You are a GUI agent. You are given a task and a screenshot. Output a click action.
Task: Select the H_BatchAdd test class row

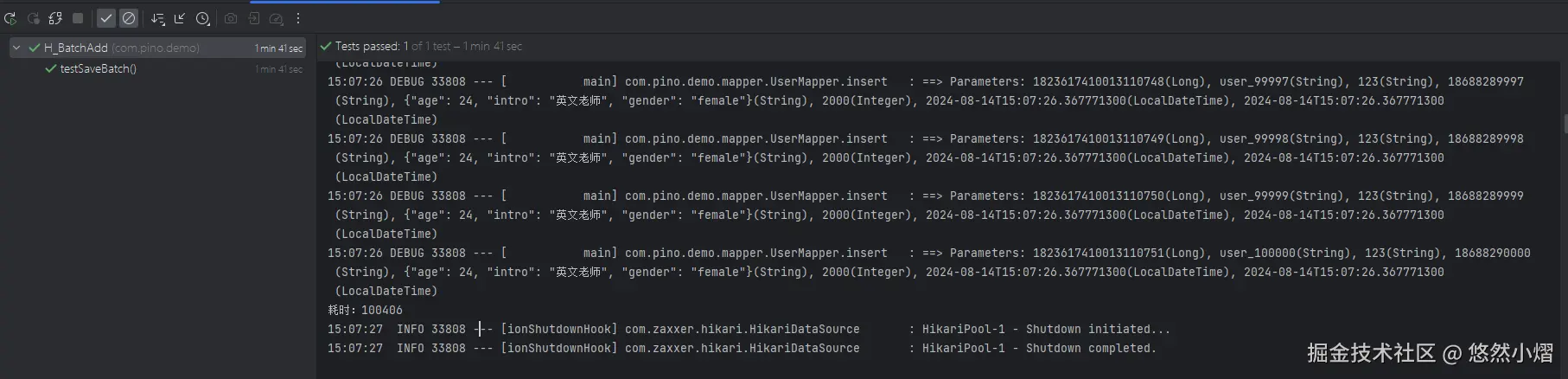click(x=121, y=48)
